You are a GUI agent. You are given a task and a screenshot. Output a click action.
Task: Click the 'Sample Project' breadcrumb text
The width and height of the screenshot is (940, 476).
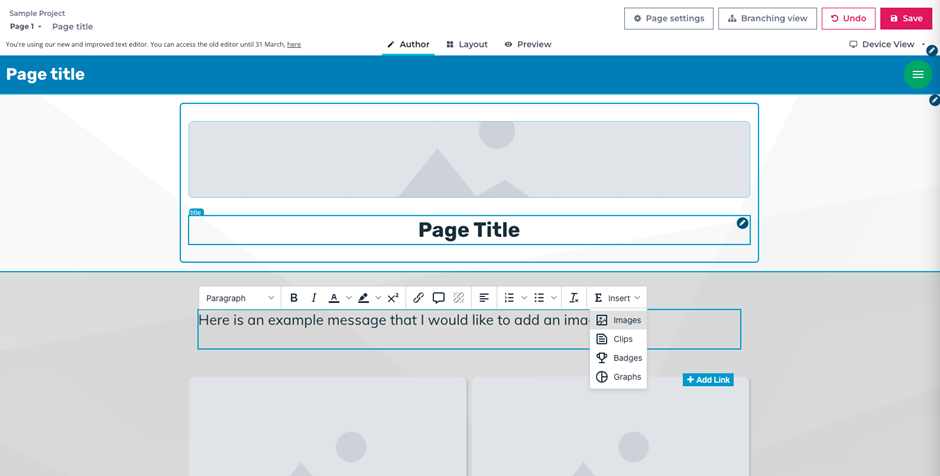pyautogui.click(x=37, y=13)
